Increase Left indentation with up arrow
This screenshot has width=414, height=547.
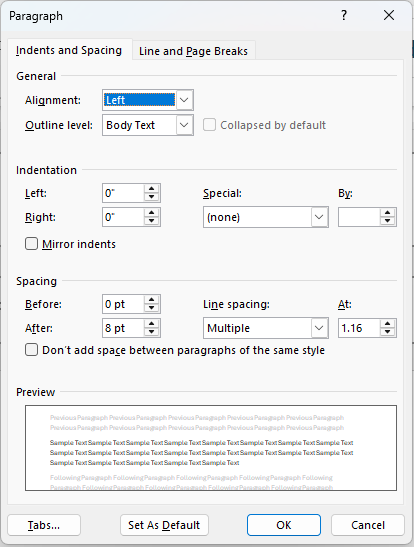[x=151, y=189]
